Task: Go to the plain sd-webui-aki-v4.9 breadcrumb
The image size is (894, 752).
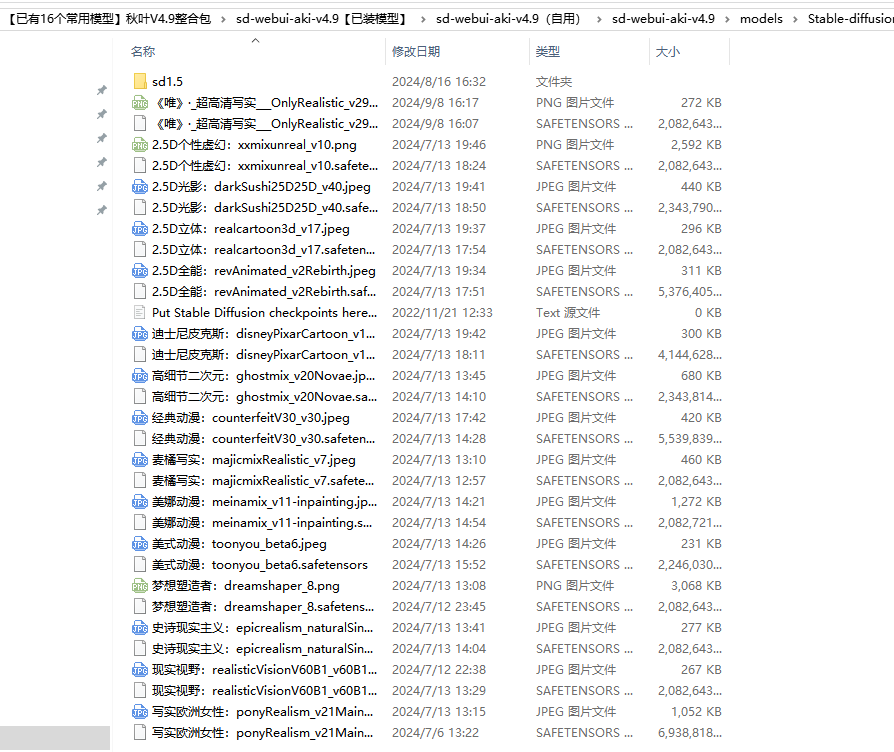Action: pos(663,19)
